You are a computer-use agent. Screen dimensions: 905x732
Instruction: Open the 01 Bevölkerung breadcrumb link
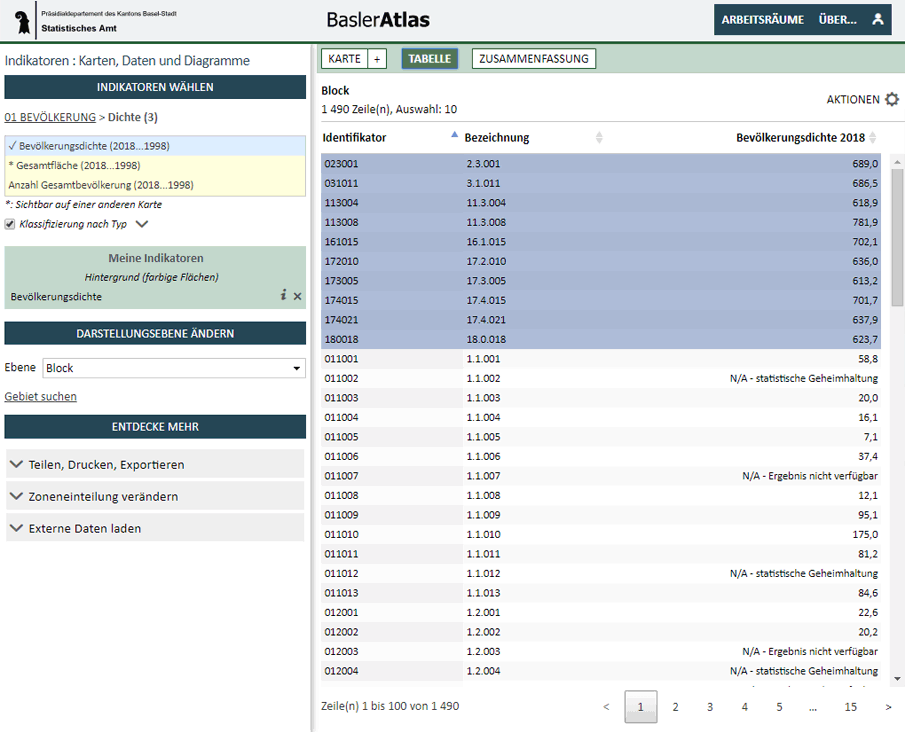pos(50,117)
